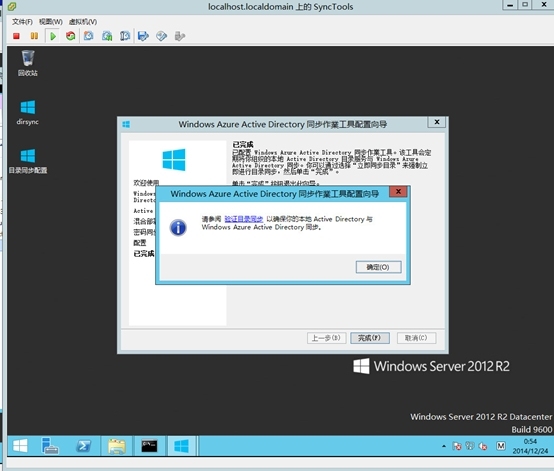Screen dimensions: 554x471
Task: Pause the virtual machine with the pause icon
Action: pyautogui.click(x=34, y=36)
